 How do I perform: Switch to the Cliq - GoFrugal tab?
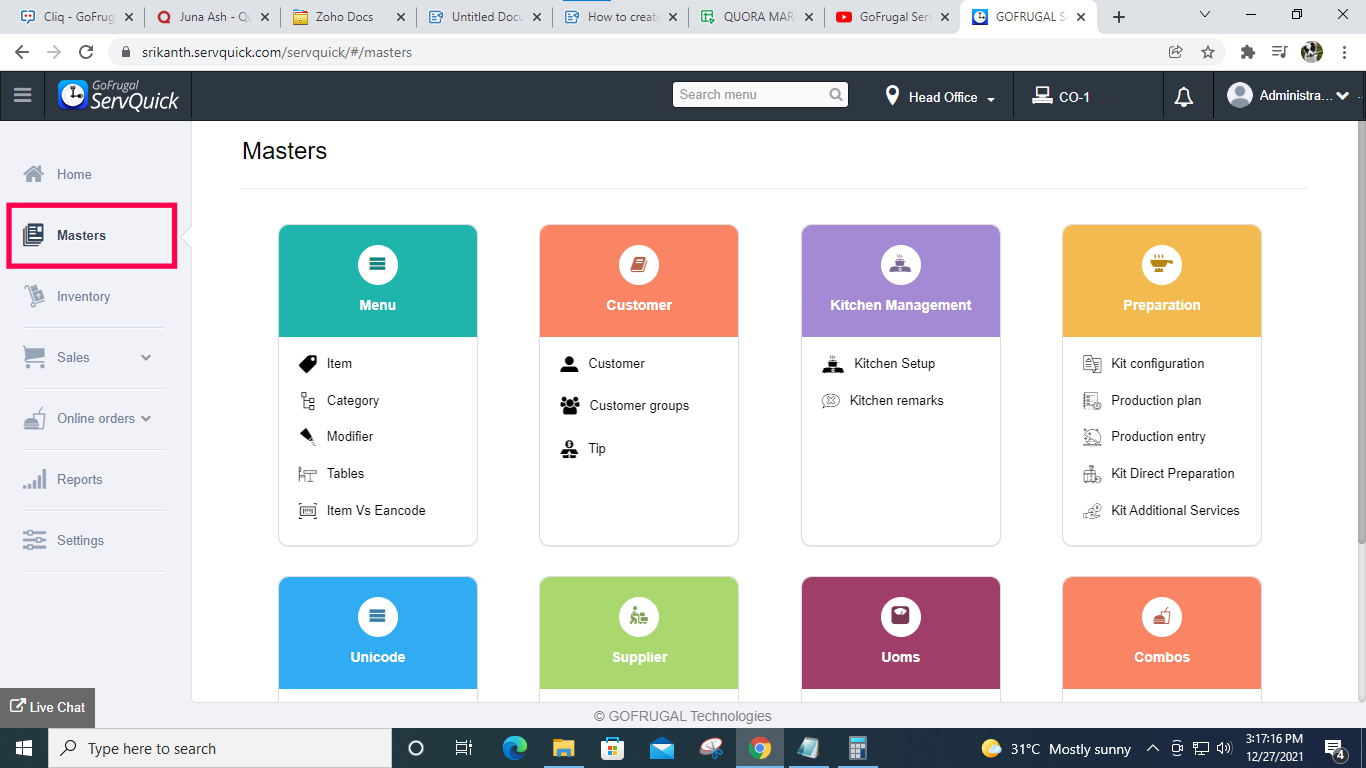(76, 16)
